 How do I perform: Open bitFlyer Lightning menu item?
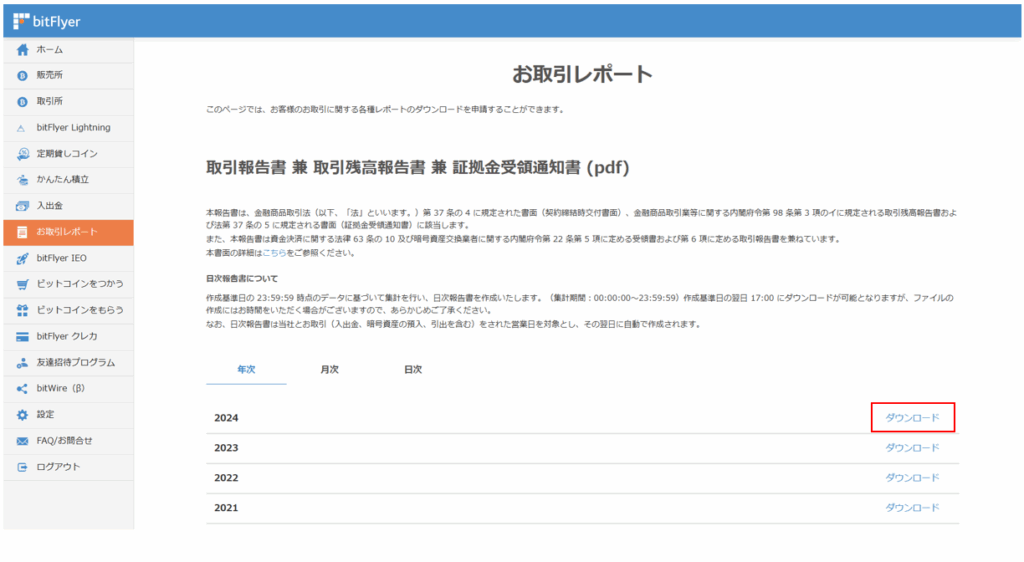(69, 128)
